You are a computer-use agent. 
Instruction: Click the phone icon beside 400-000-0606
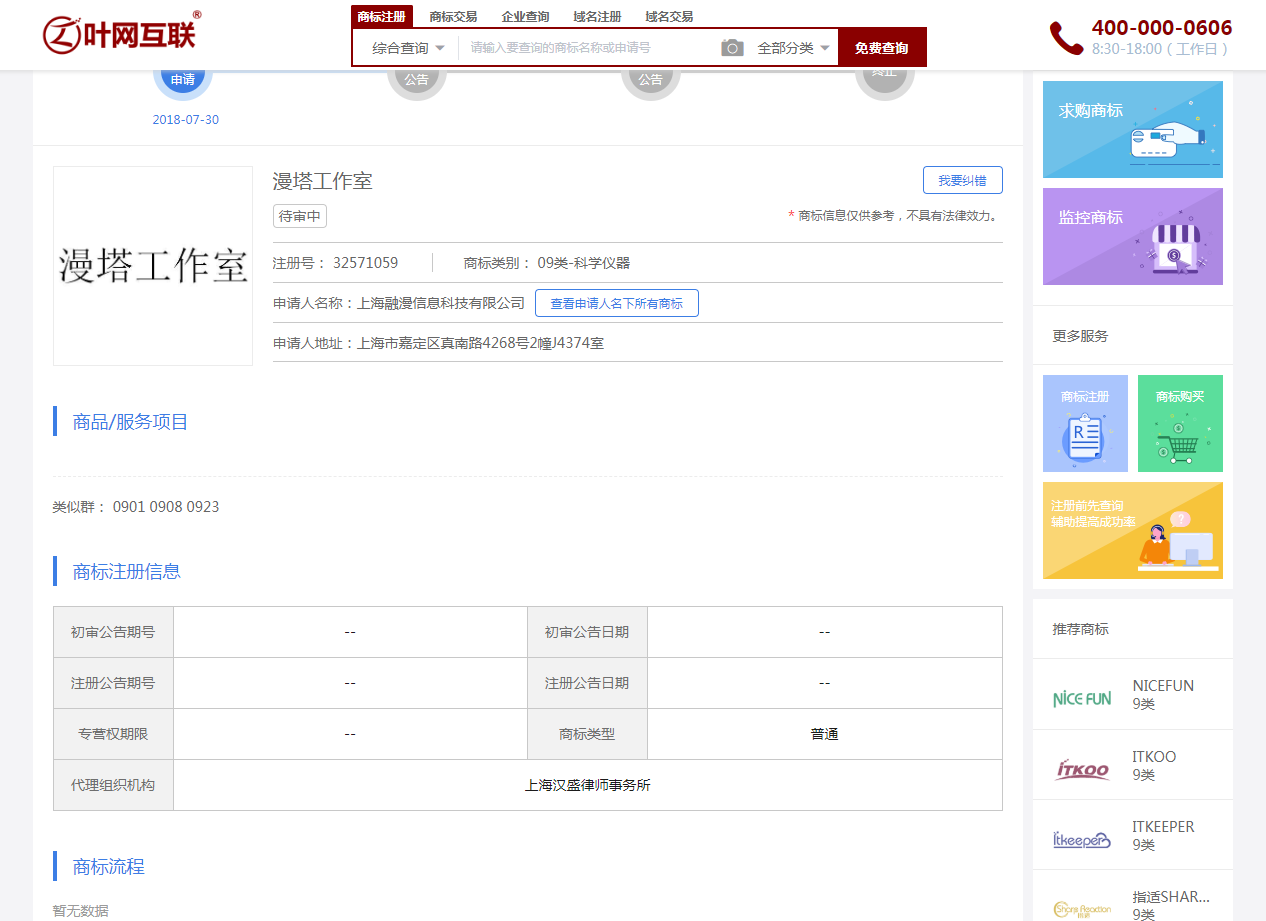pyautogui.click(x=1065, y=38)
